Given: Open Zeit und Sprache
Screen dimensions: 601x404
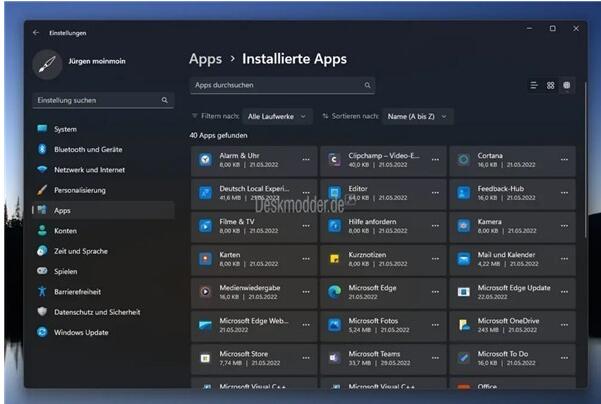Looking at the screenshot, I should [103, 251].
